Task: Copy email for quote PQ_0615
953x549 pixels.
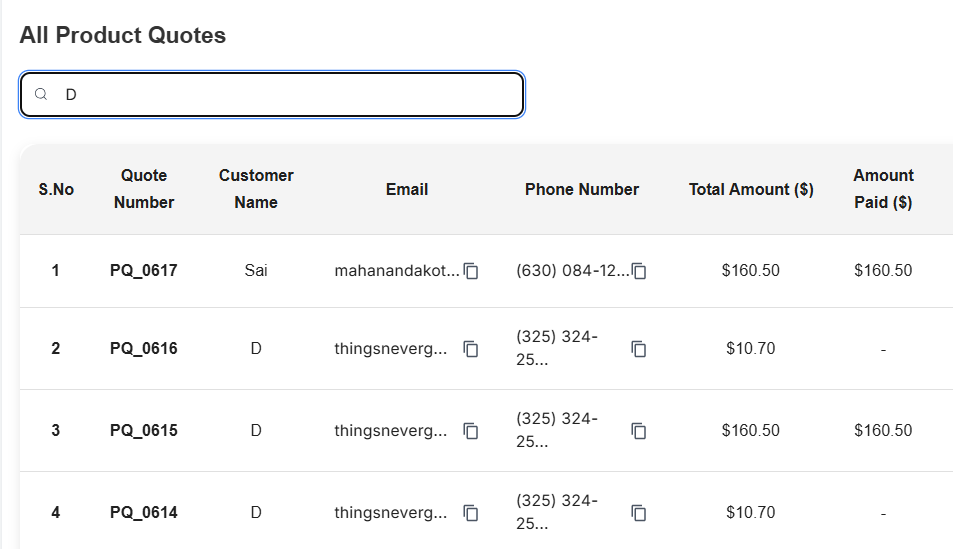Action: click(471, 431)
